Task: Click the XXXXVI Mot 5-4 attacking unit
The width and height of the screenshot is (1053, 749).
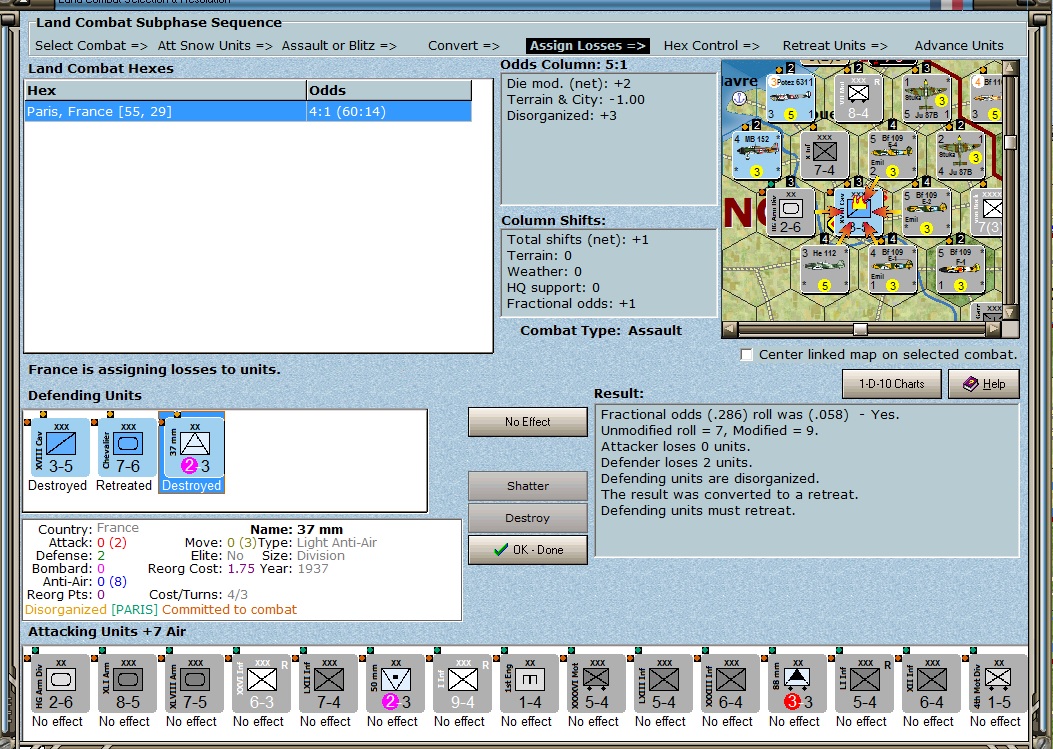Action: pyautogui.click(x=596, y=683)
